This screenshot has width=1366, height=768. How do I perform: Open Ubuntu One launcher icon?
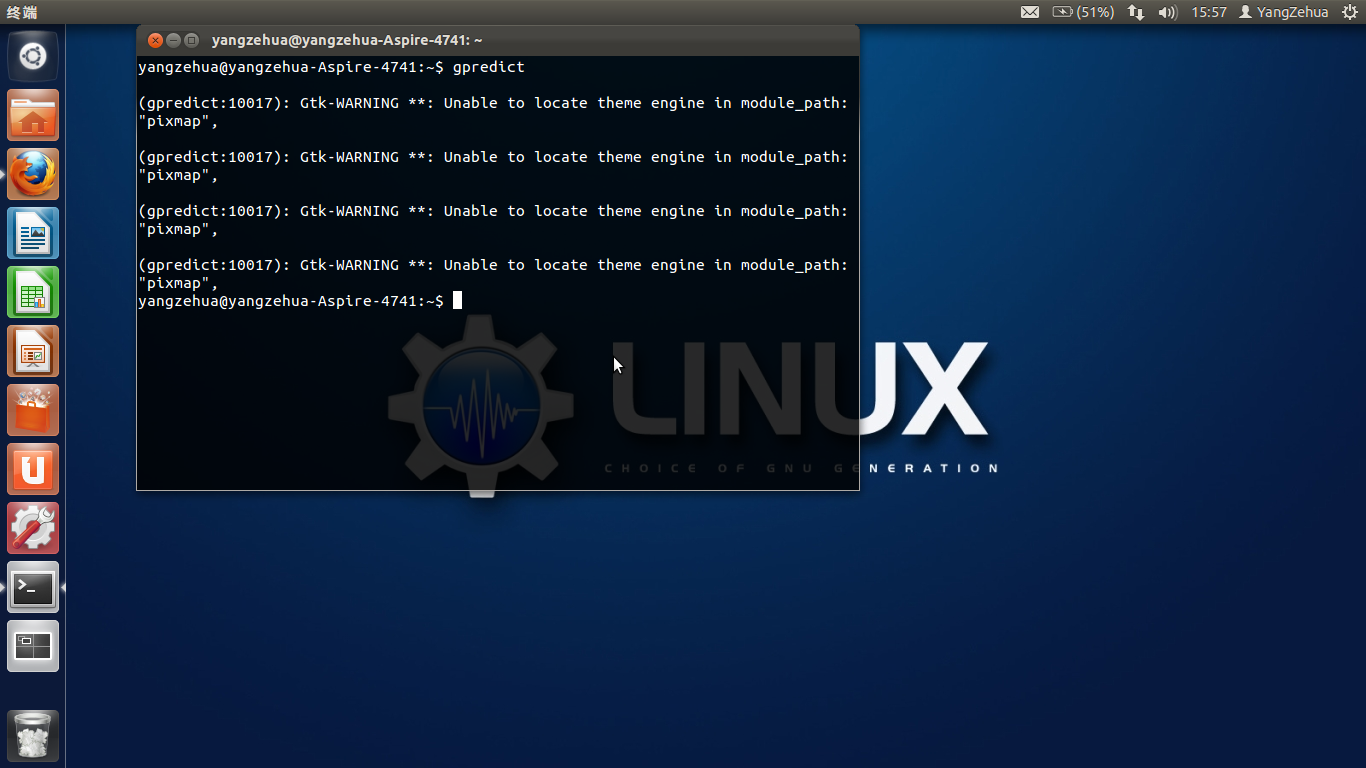(33, 469)
